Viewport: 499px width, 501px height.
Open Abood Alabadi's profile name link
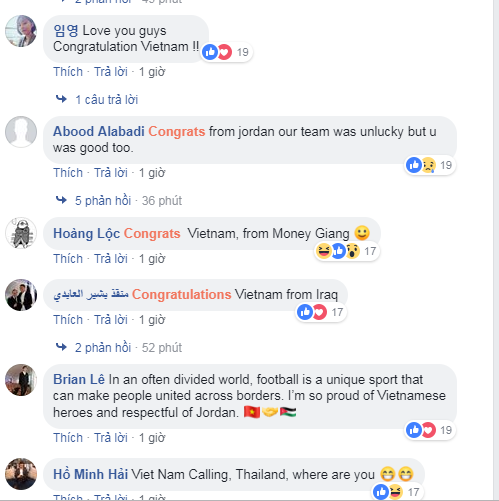[99, 131]
